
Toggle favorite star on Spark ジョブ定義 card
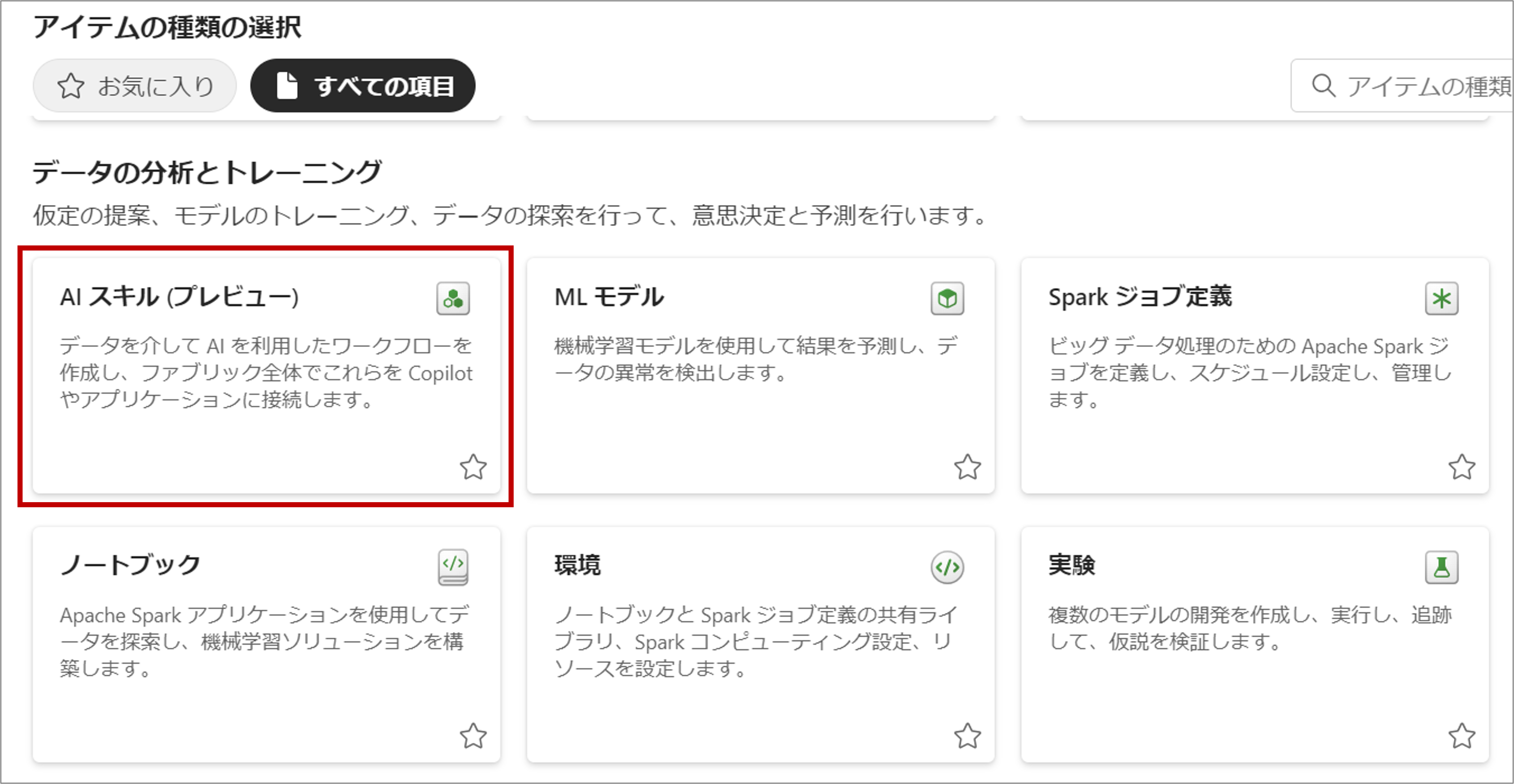(x=1461, y=467)
